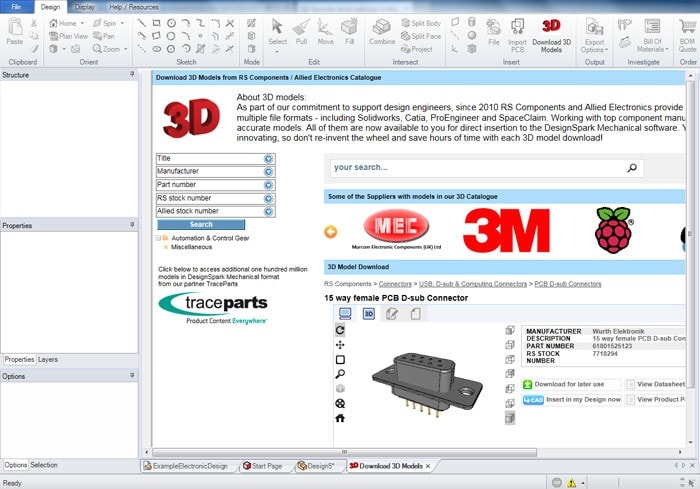
Task: Open Part number field dropdown arrow
Action: coord(268,185)
